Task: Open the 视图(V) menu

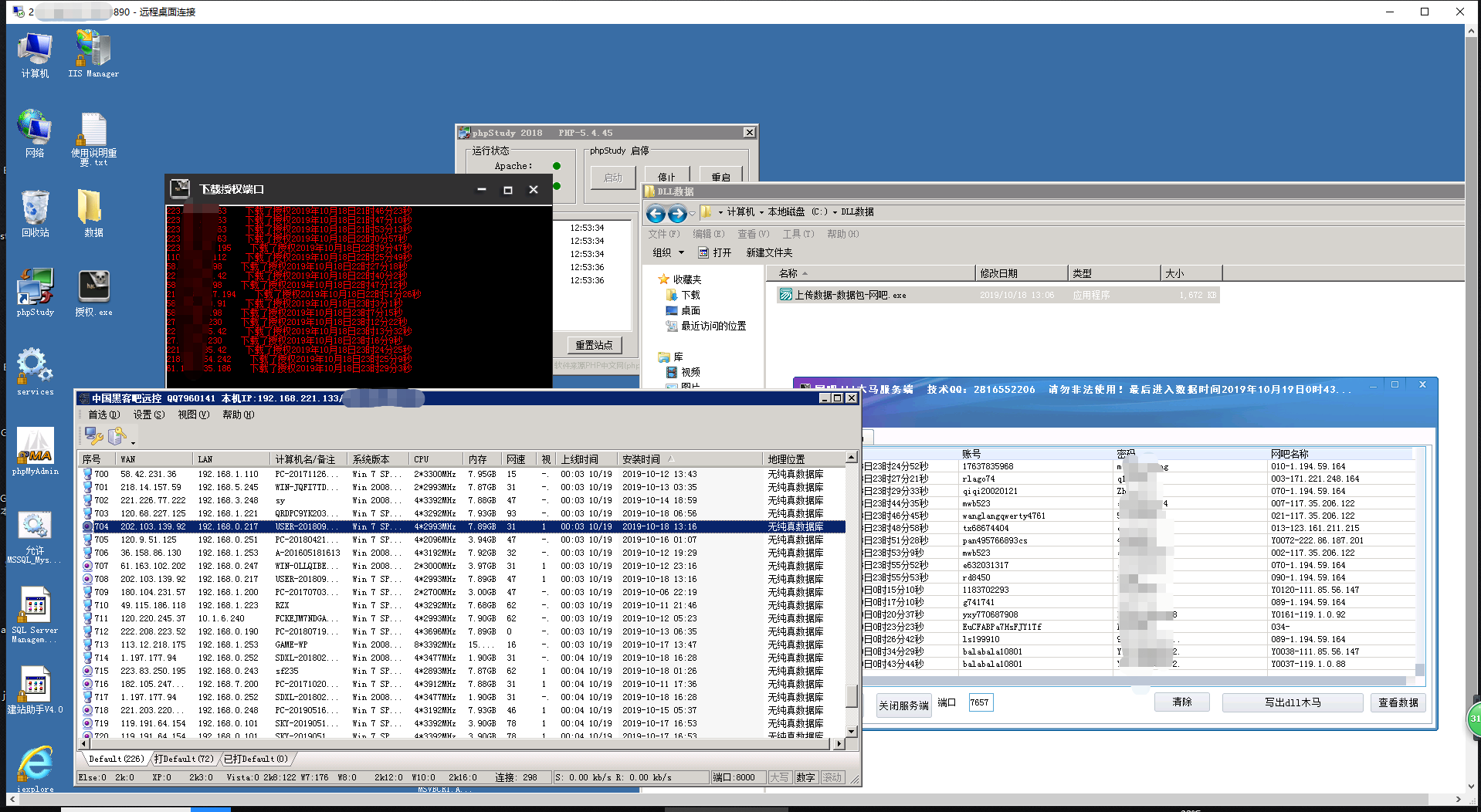Action: (x=193, y=414)
